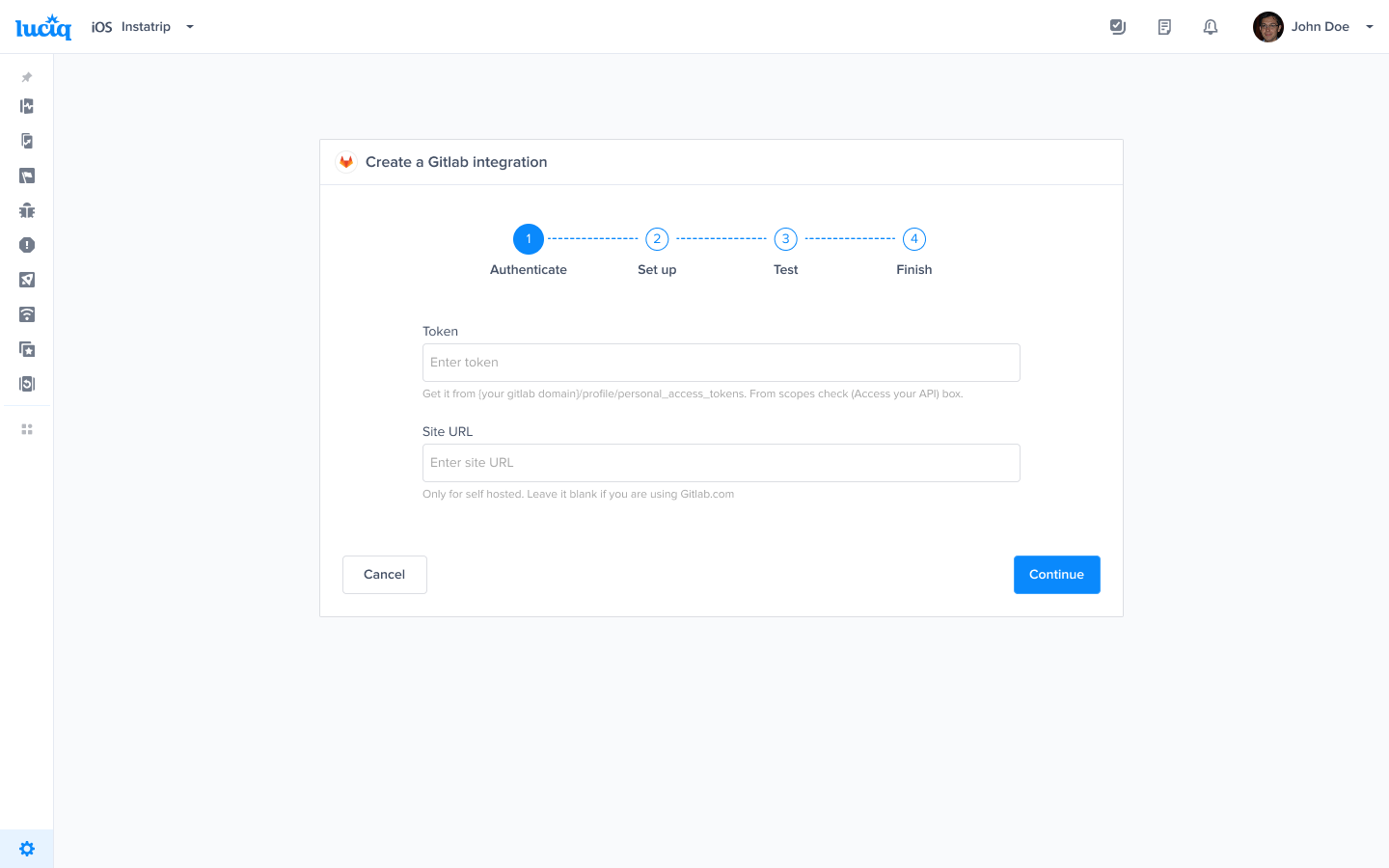Viewport: 1389px width, 868px height.
Task: Click the Gitlab fox logo icon
Action: [346, 162]
